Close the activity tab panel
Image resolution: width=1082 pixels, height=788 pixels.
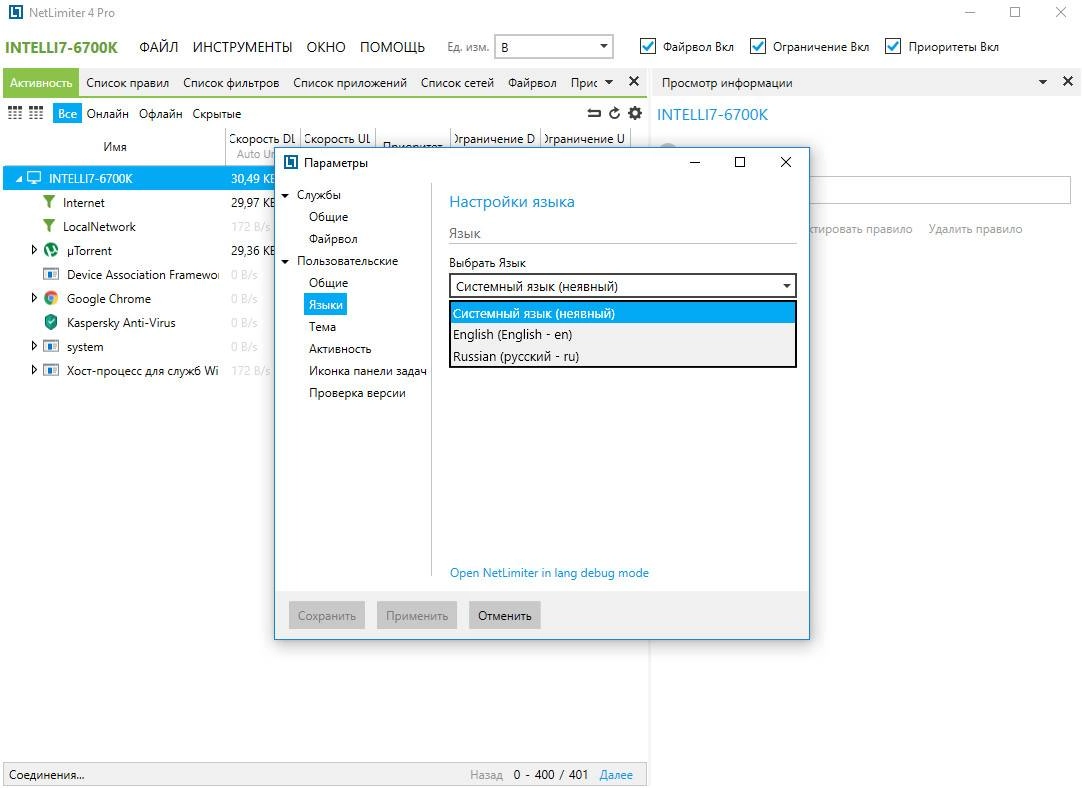tap(634, 82)
